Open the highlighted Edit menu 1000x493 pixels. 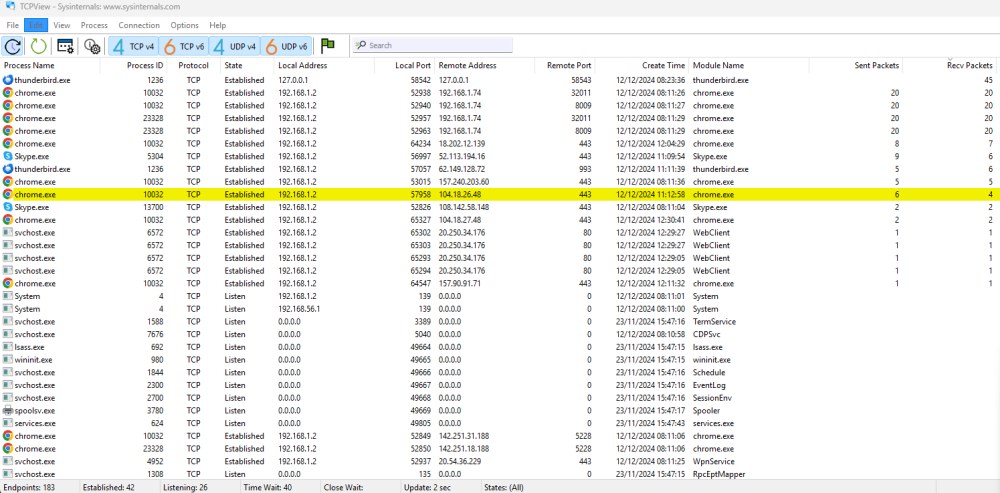36,26
